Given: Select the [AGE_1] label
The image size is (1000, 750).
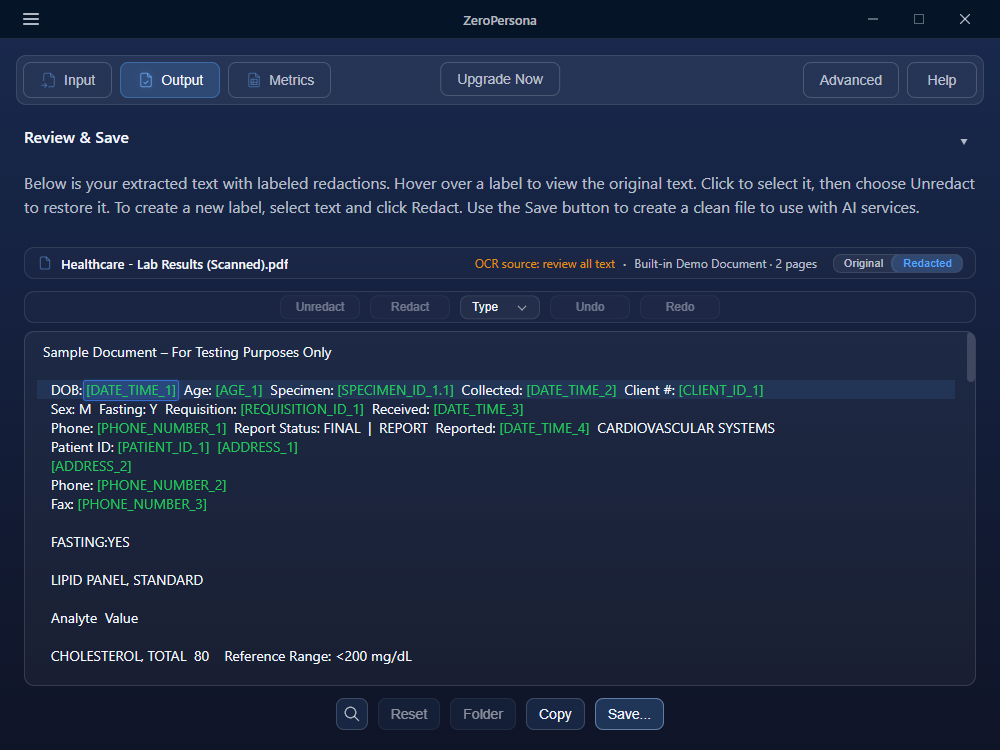Looking at the screenshot, I should pyautogui.click(x=239, y=390).
